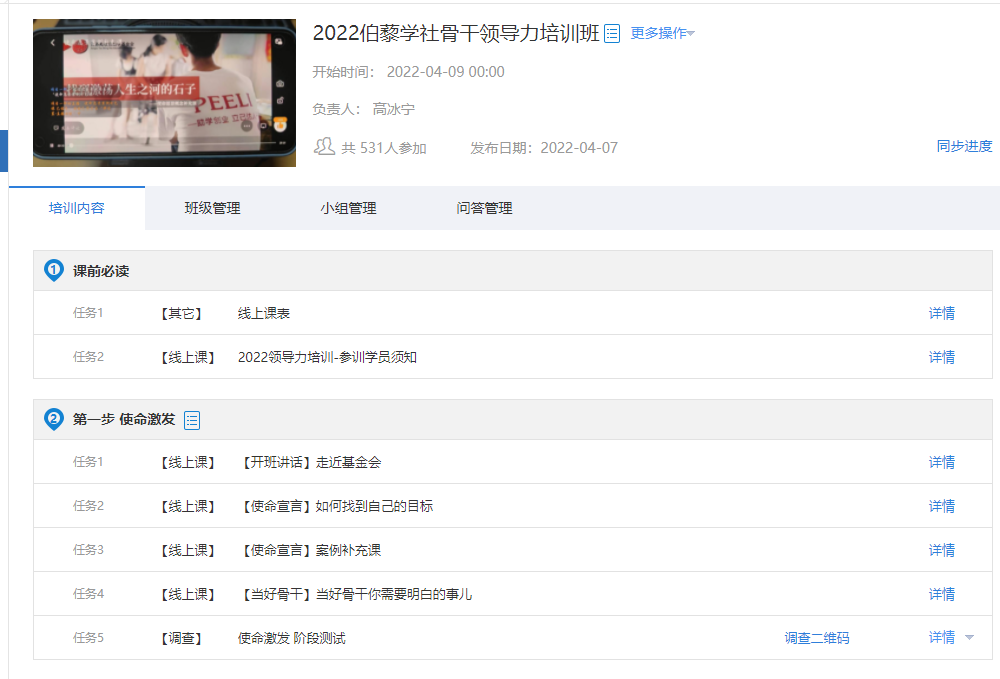
Task: Select the 培训内容 tab
Action: tap(77, 208)
